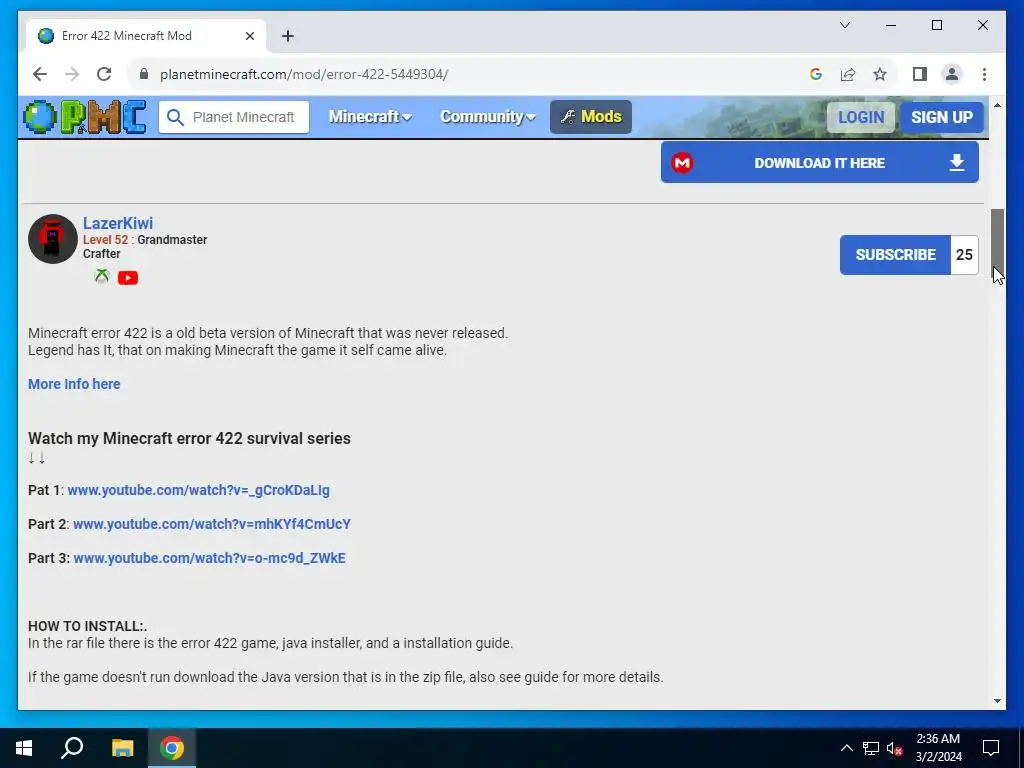This screenshot has height=768, width=1024.
Task: Open the Pat 1 YouTube link
Action: [199, 490]
